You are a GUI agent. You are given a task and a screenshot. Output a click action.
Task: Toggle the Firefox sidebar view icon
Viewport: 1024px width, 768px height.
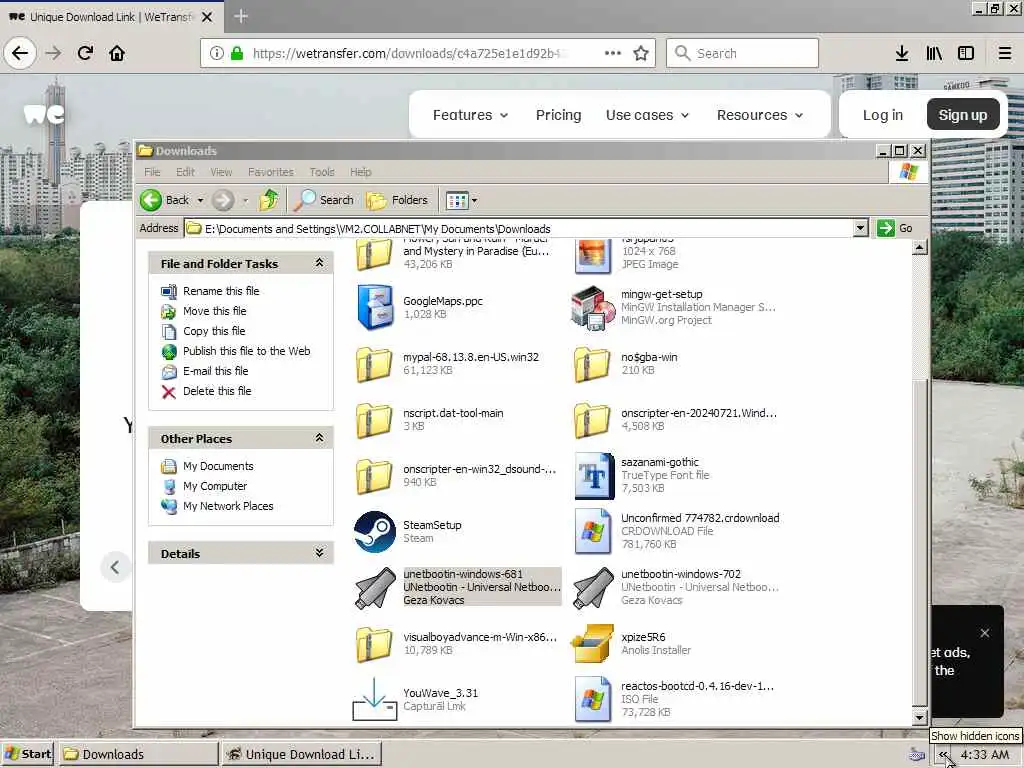[x=966, y=53]
